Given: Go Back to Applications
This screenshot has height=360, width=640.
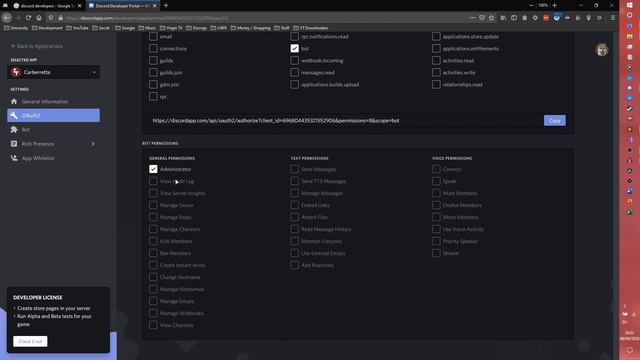Looking at the screenshot, I should (x=37, y=46).
